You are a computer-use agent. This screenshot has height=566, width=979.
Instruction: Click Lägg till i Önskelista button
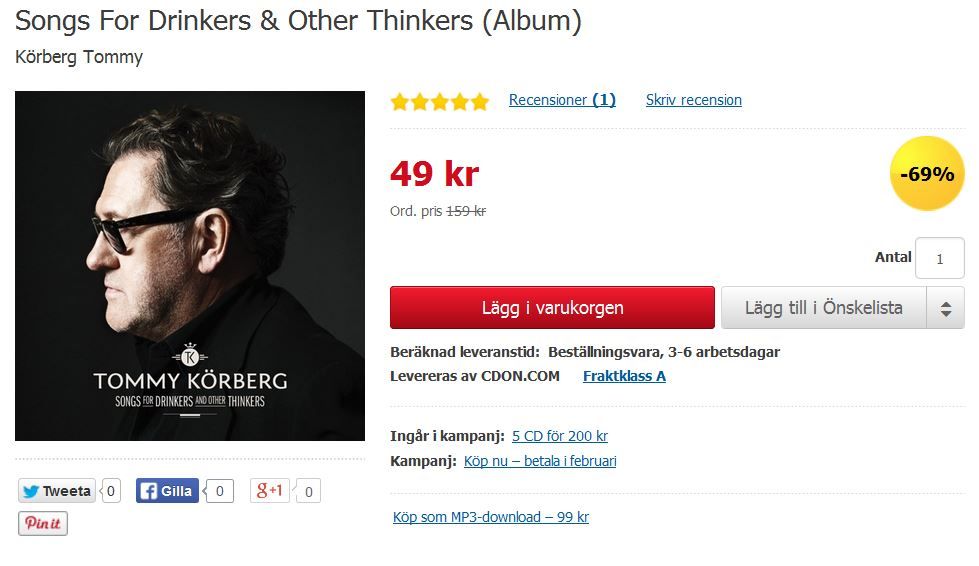(x=824, y=308)
